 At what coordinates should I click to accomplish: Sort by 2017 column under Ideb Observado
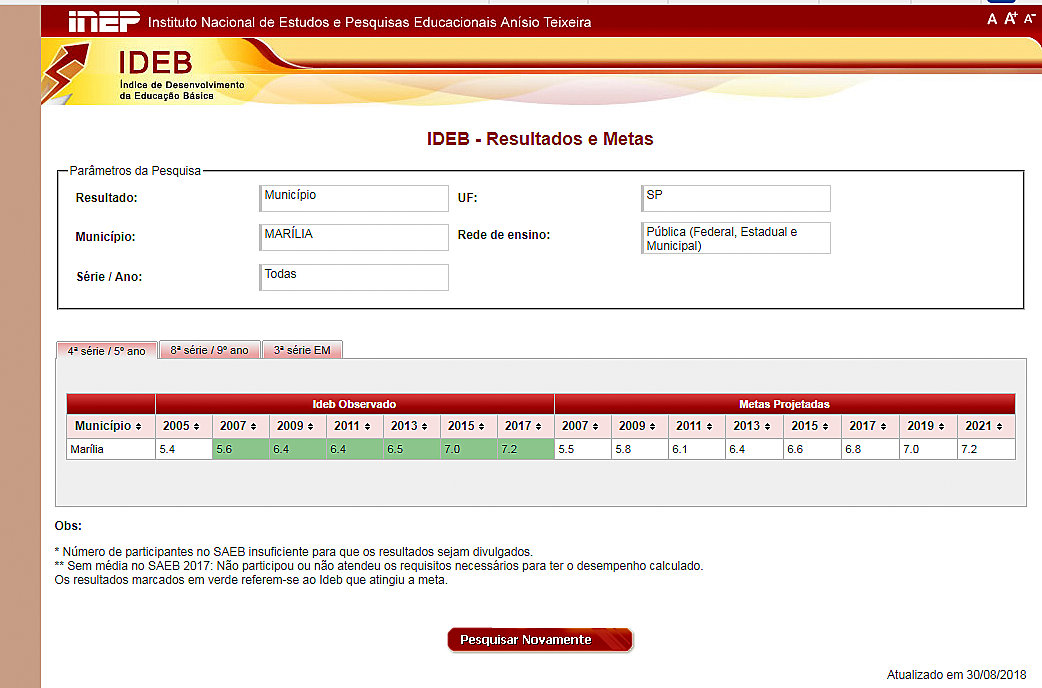[525, 426]
